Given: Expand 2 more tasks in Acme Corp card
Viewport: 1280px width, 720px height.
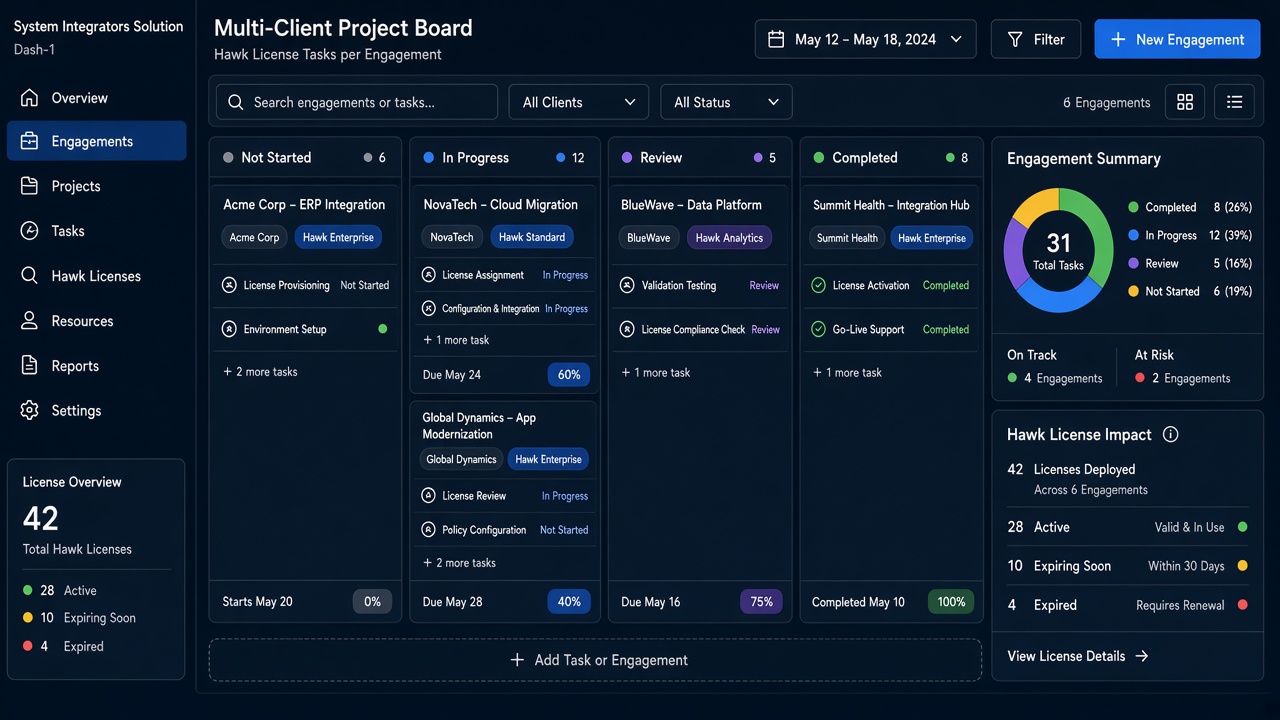Looking at the screenshot, I should click(260, 372).
